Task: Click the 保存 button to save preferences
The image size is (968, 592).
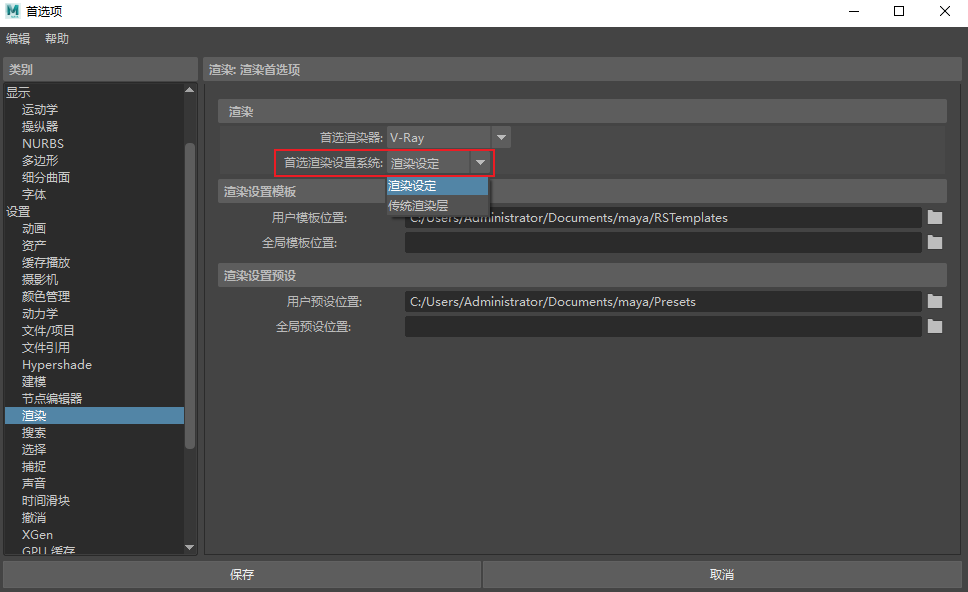Action: [241, 574]
